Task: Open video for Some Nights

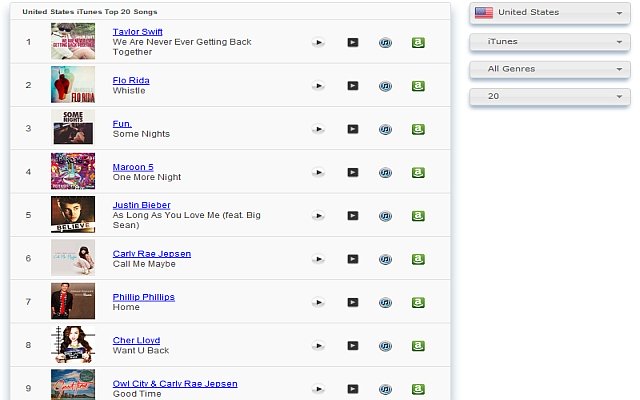Action: coord(353,129)
